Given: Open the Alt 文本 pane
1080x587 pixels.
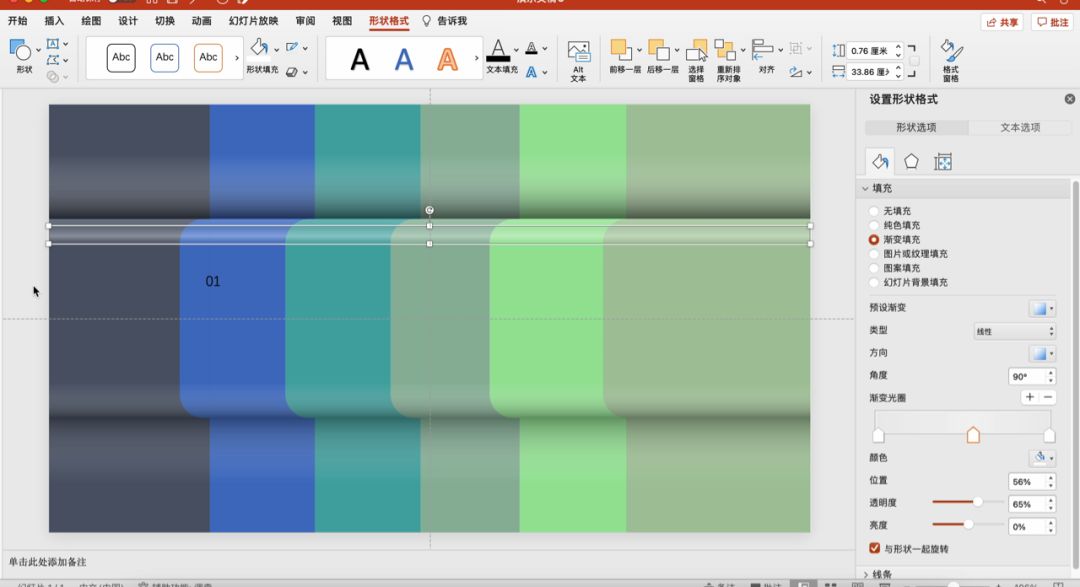Looking at the screenshot, I should coord(578,61).
